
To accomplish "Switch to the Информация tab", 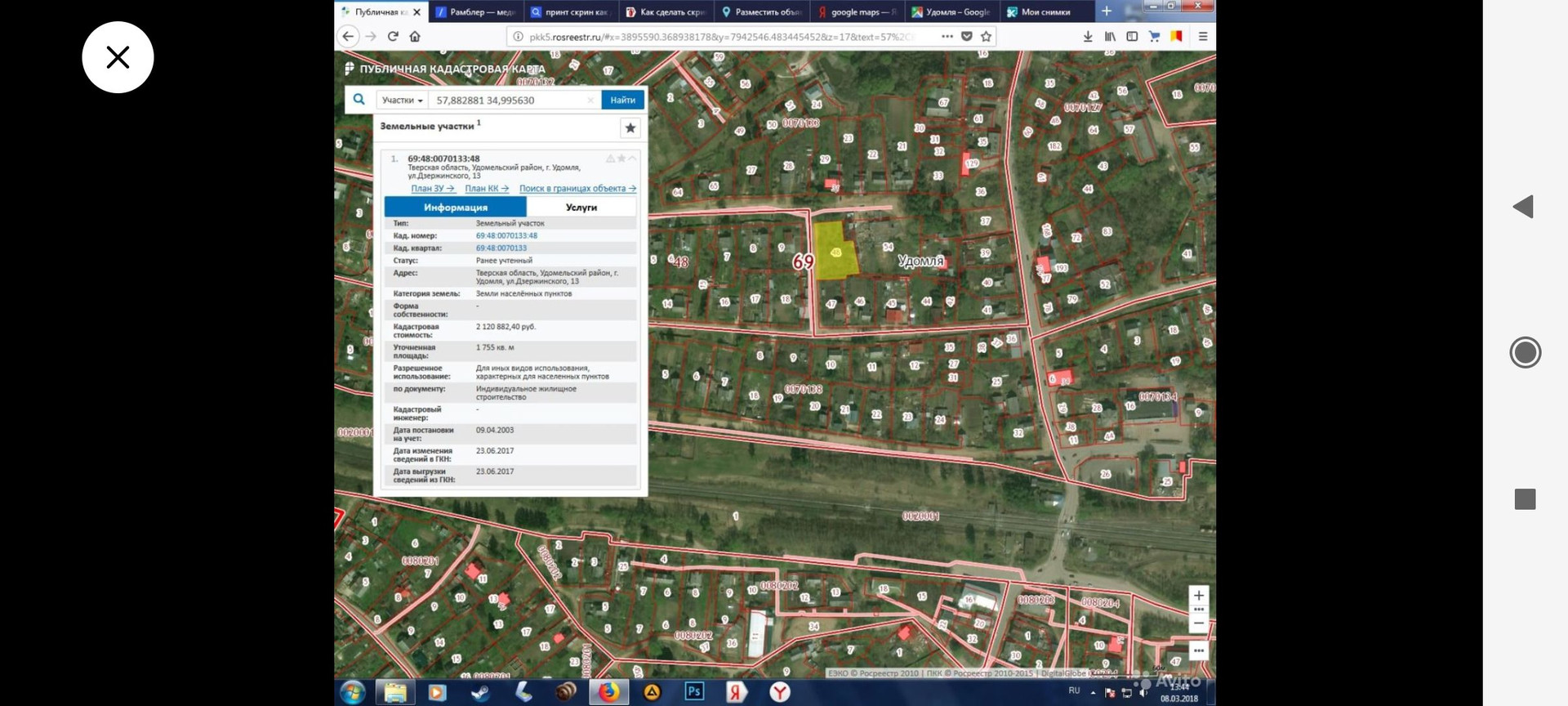I will coord(455,208).
